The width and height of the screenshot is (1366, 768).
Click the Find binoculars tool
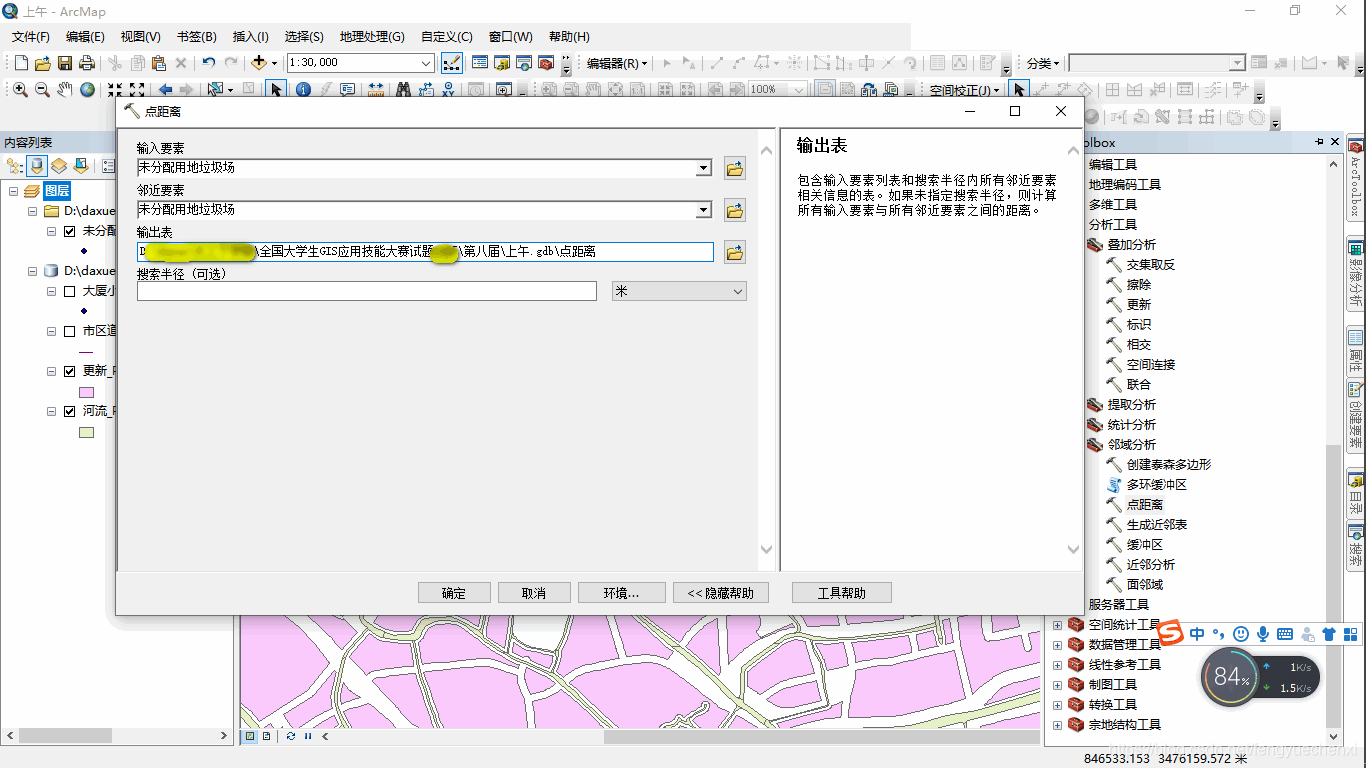(403, 89)
